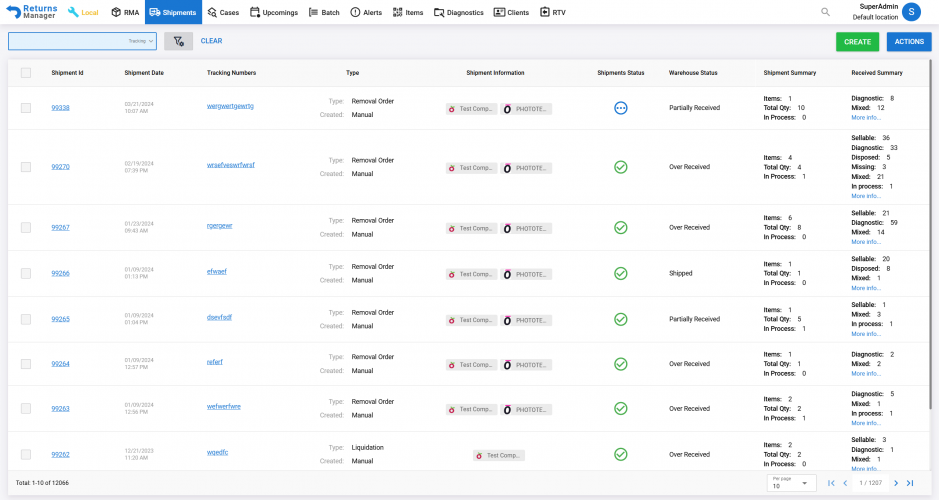Click the green check status for 99263

(620, 408)
